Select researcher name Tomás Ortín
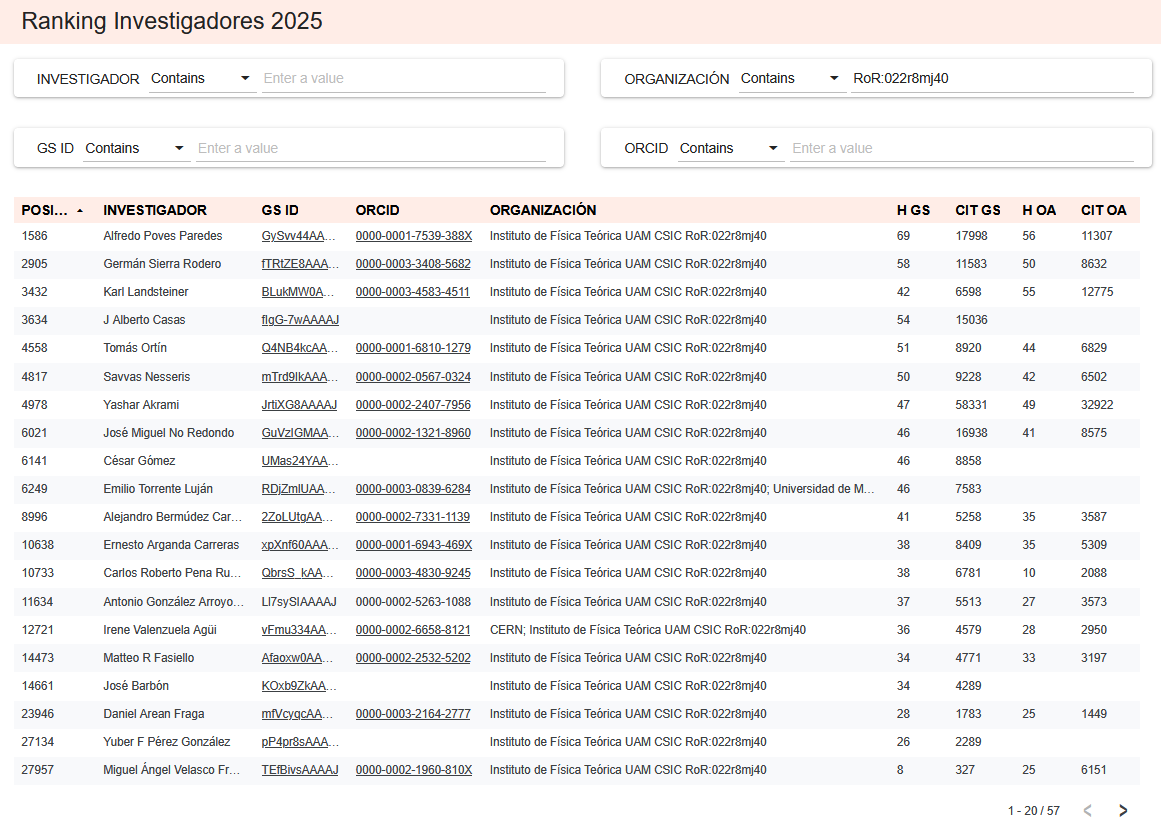 point(135,348)
